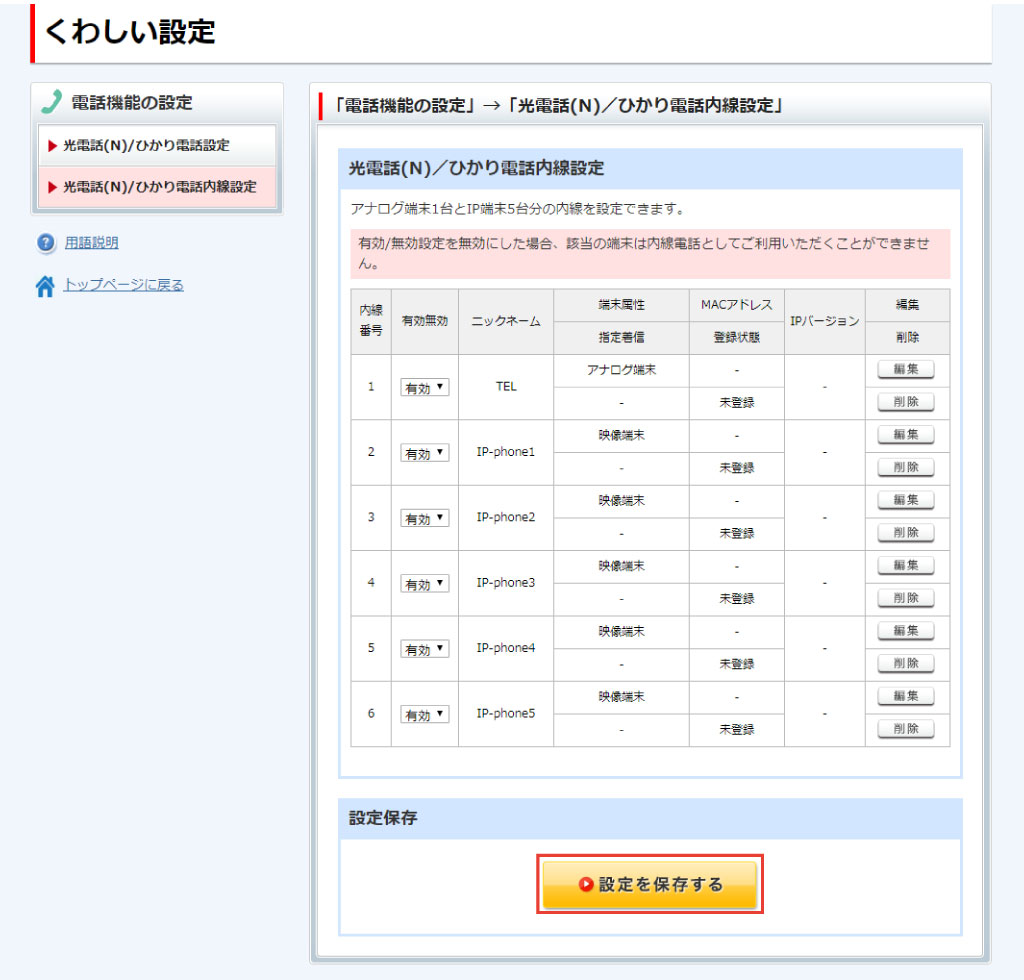Open 有効 dropdown for IP-phone4
Viewport: 1024px width, 980px height.
(424, 648)
